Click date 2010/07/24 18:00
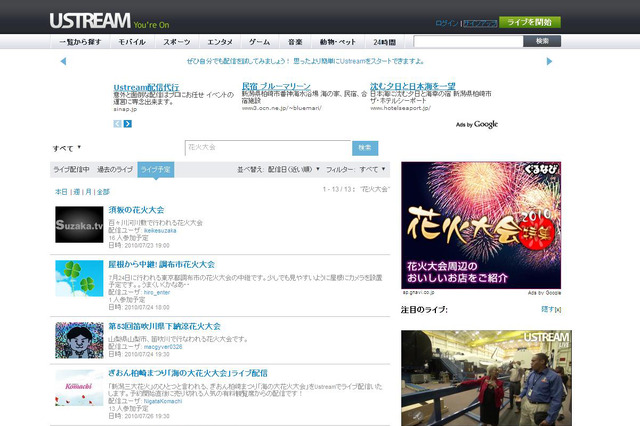Viewport: 640px width, 426px height. (147, 307)
